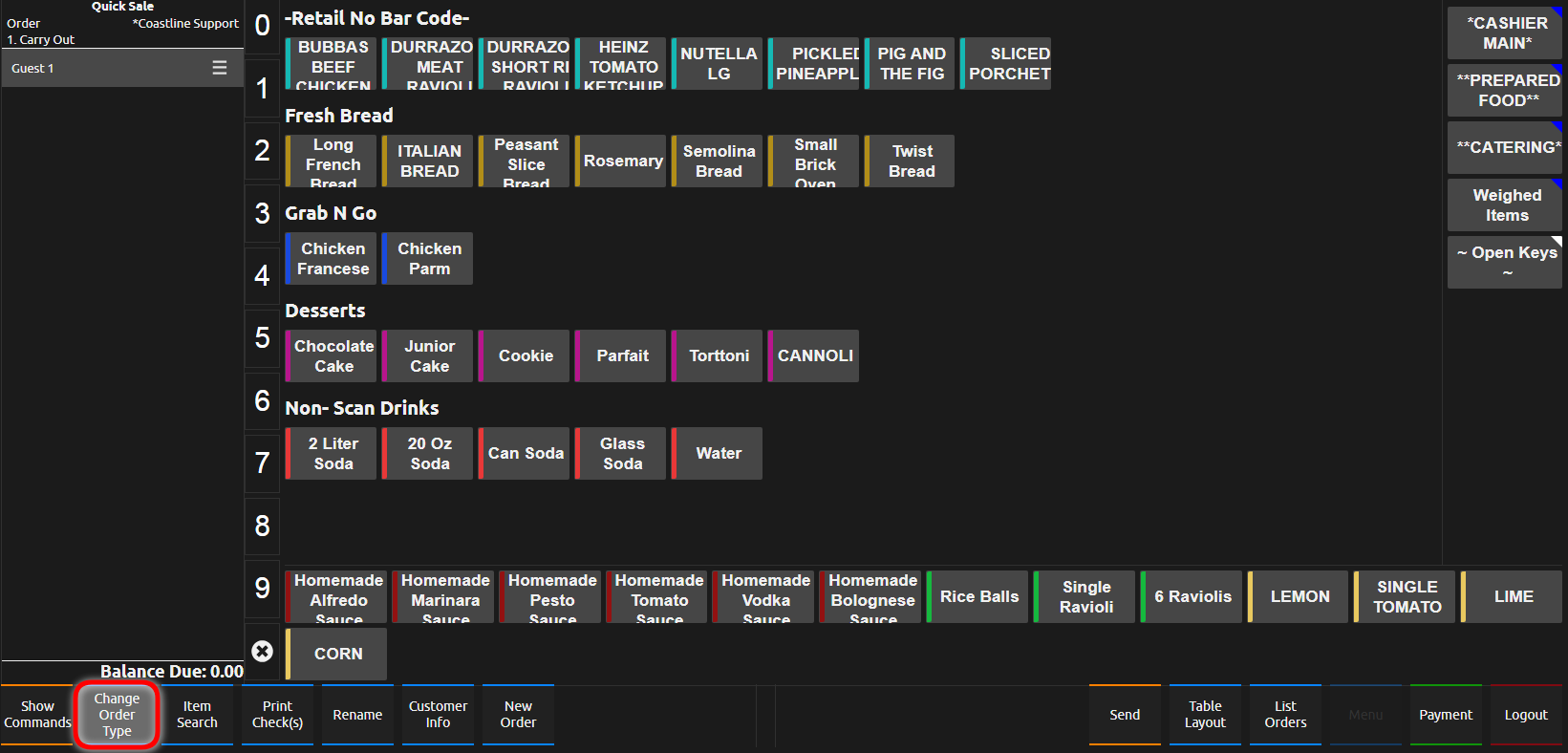This screenshot has width=1568, height=753.
Task: Open the *CASHIER MAIN* screen
Action: 1505,32
